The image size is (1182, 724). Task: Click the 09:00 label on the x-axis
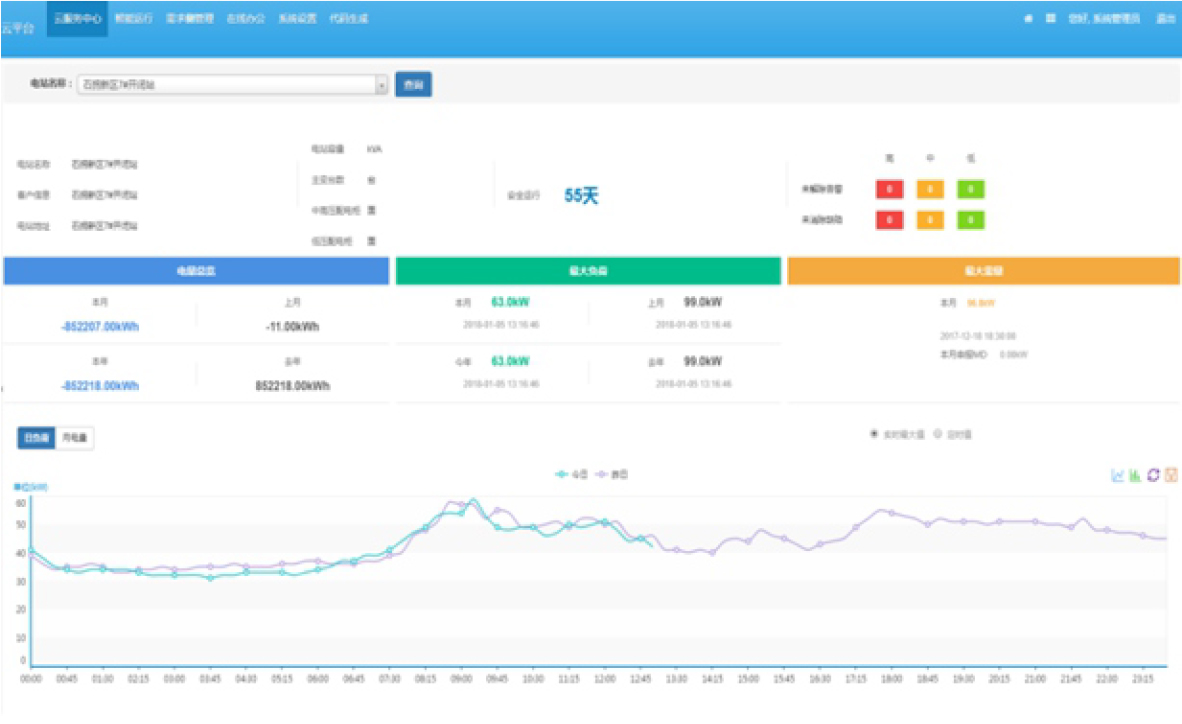click(x=461, y=679)
